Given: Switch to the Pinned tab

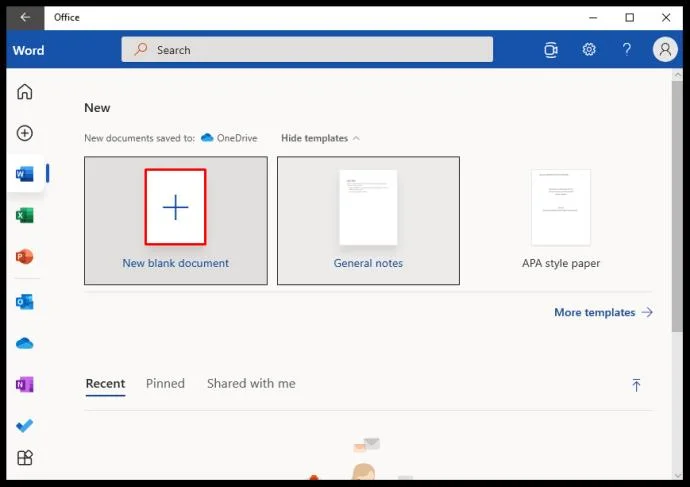Looking at the screenshot, I should pyautogui.click(x=165, y=384).
